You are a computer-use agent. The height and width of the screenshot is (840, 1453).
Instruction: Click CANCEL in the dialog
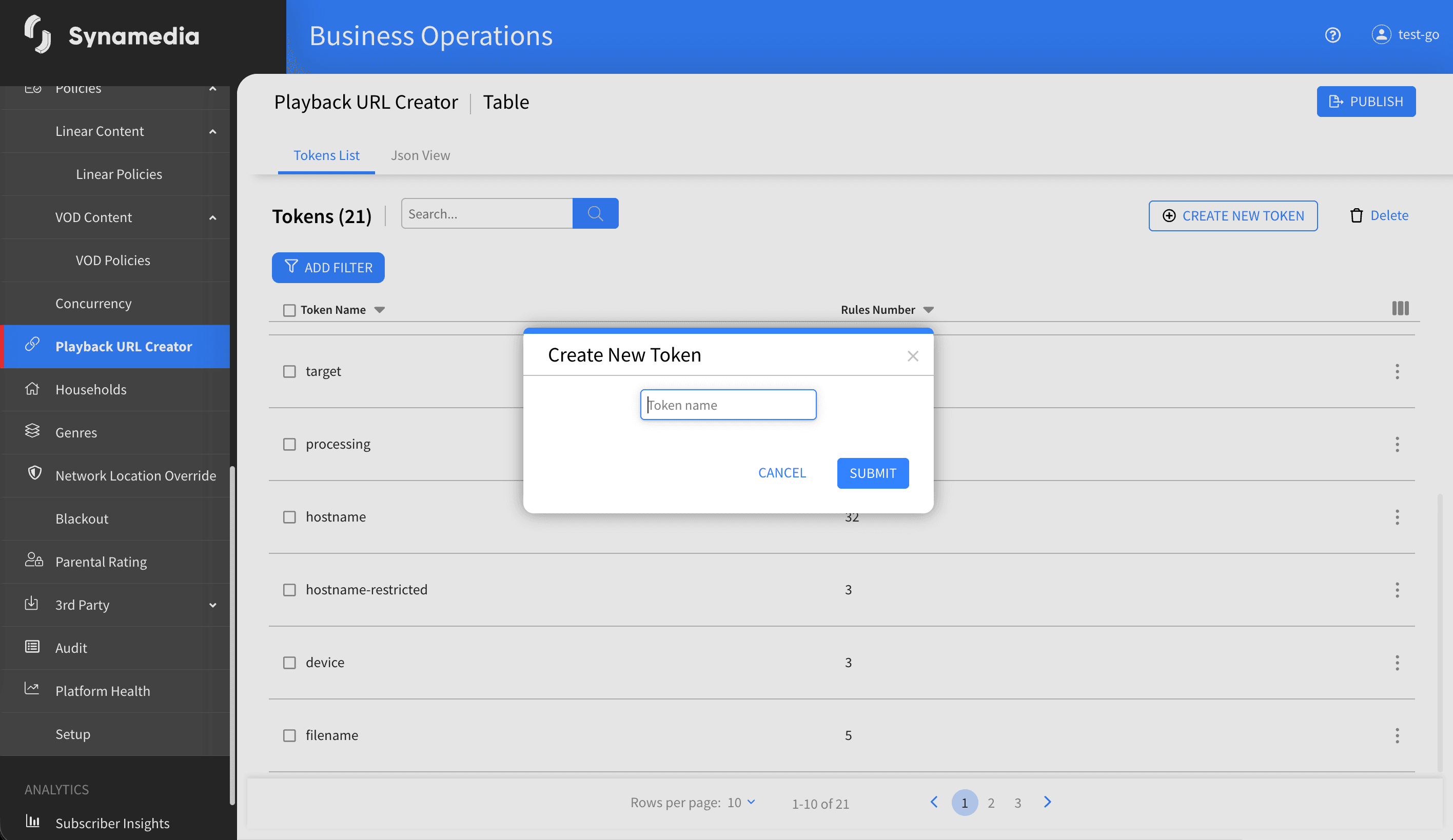click(x=782, y=473)
